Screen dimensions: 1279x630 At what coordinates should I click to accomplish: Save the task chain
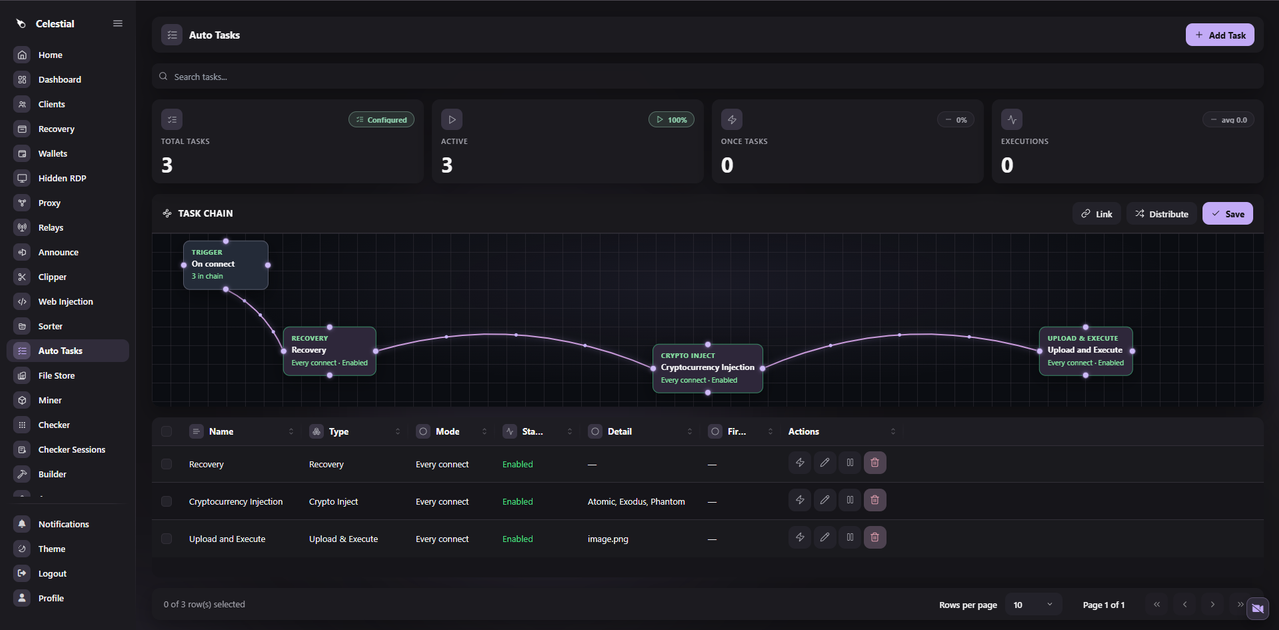pos(1227,214)
